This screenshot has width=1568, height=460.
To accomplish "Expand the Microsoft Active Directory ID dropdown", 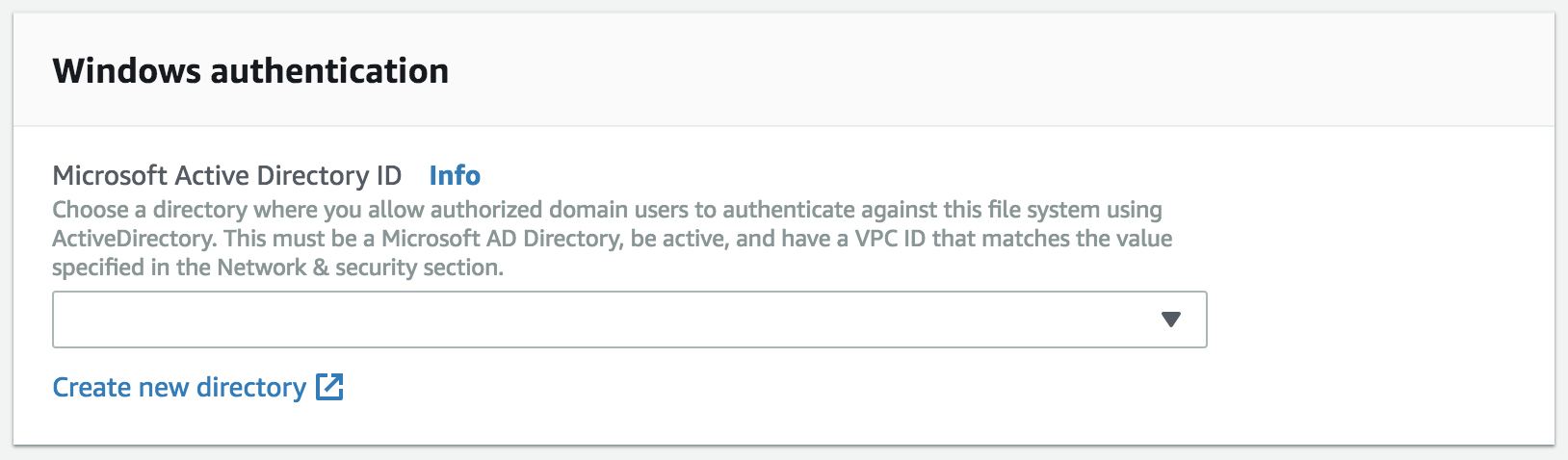I will point(629,319).
